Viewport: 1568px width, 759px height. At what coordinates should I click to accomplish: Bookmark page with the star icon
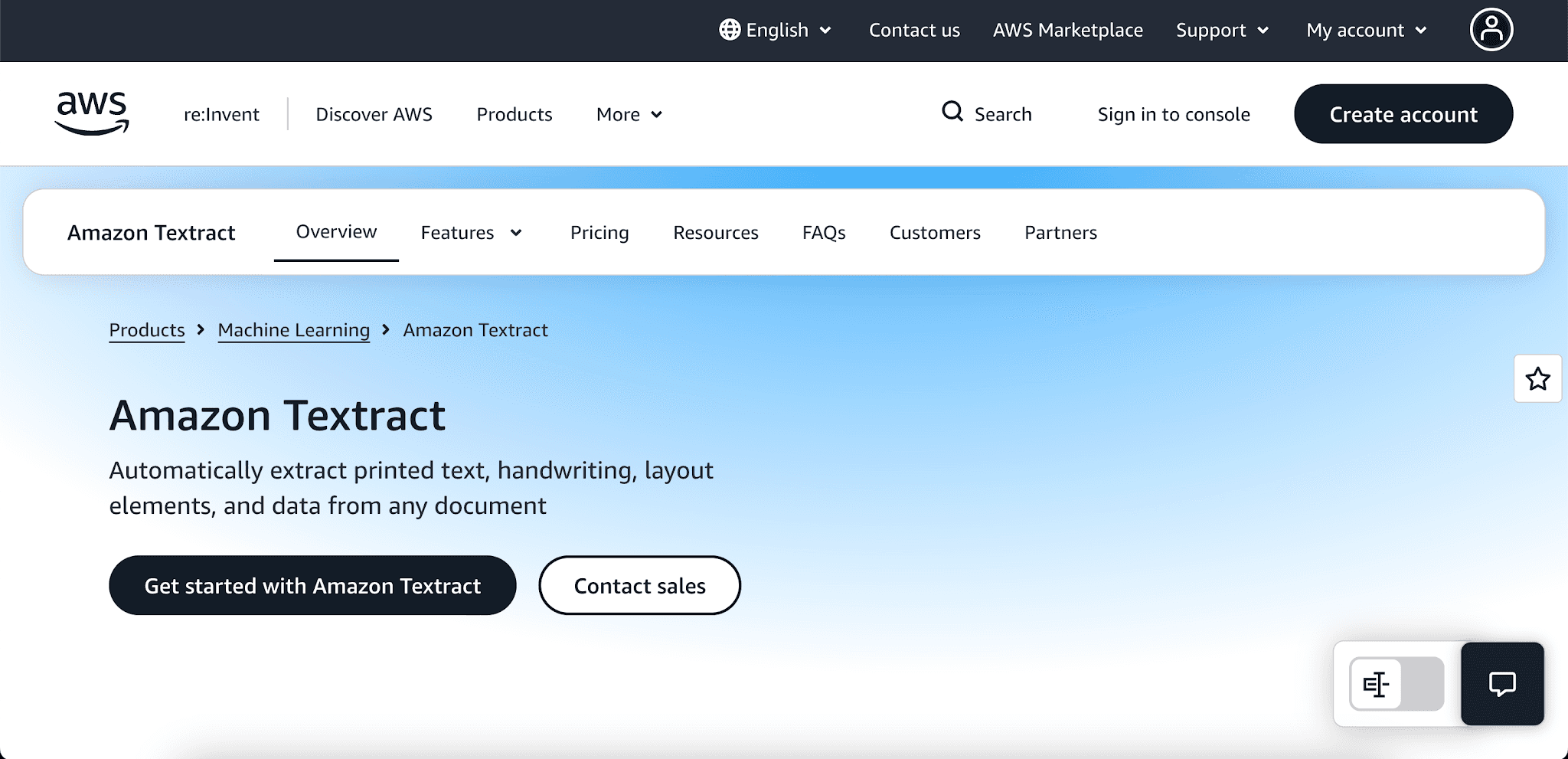[x=1537, y=378]
